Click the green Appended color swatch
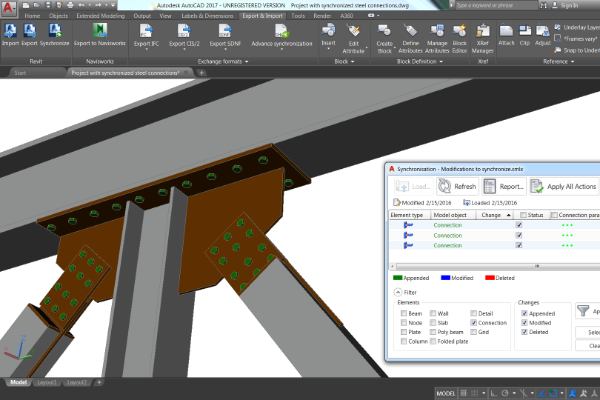This screenshot has height=400, width=600. coord(398,278)
